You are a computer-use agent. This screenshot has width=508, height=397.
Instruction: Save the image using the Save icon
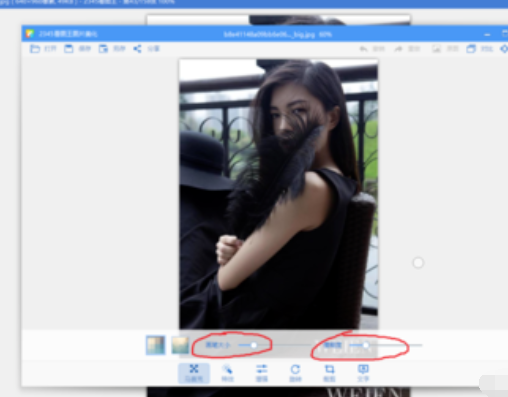click(x=69, y=49)
